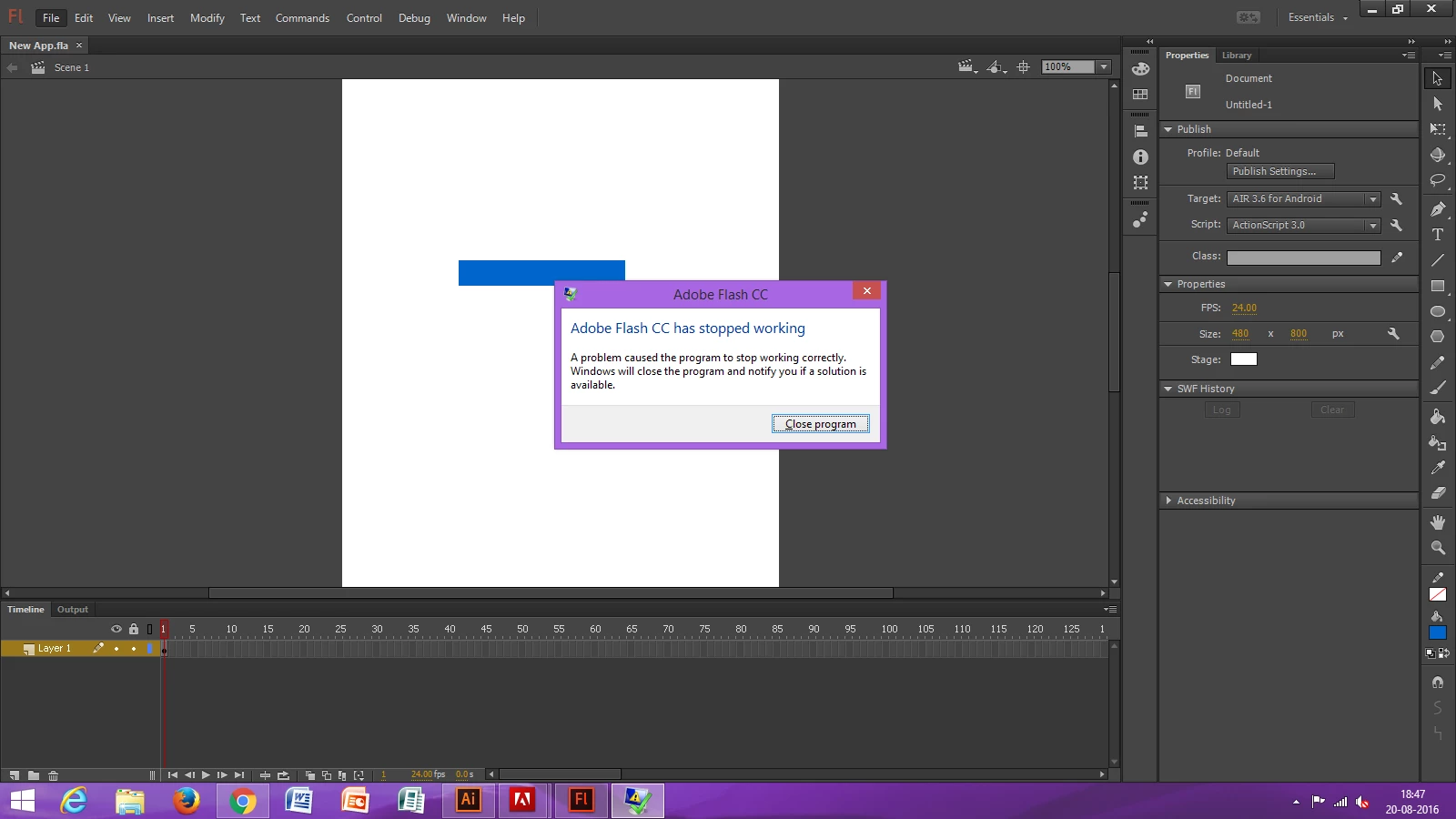Toggle Loop playback in timeline

283,775
